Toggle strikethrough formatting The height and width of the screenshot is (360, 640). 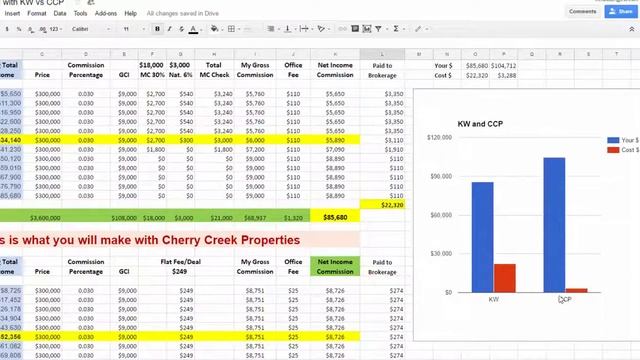click(x=181, y=29)
